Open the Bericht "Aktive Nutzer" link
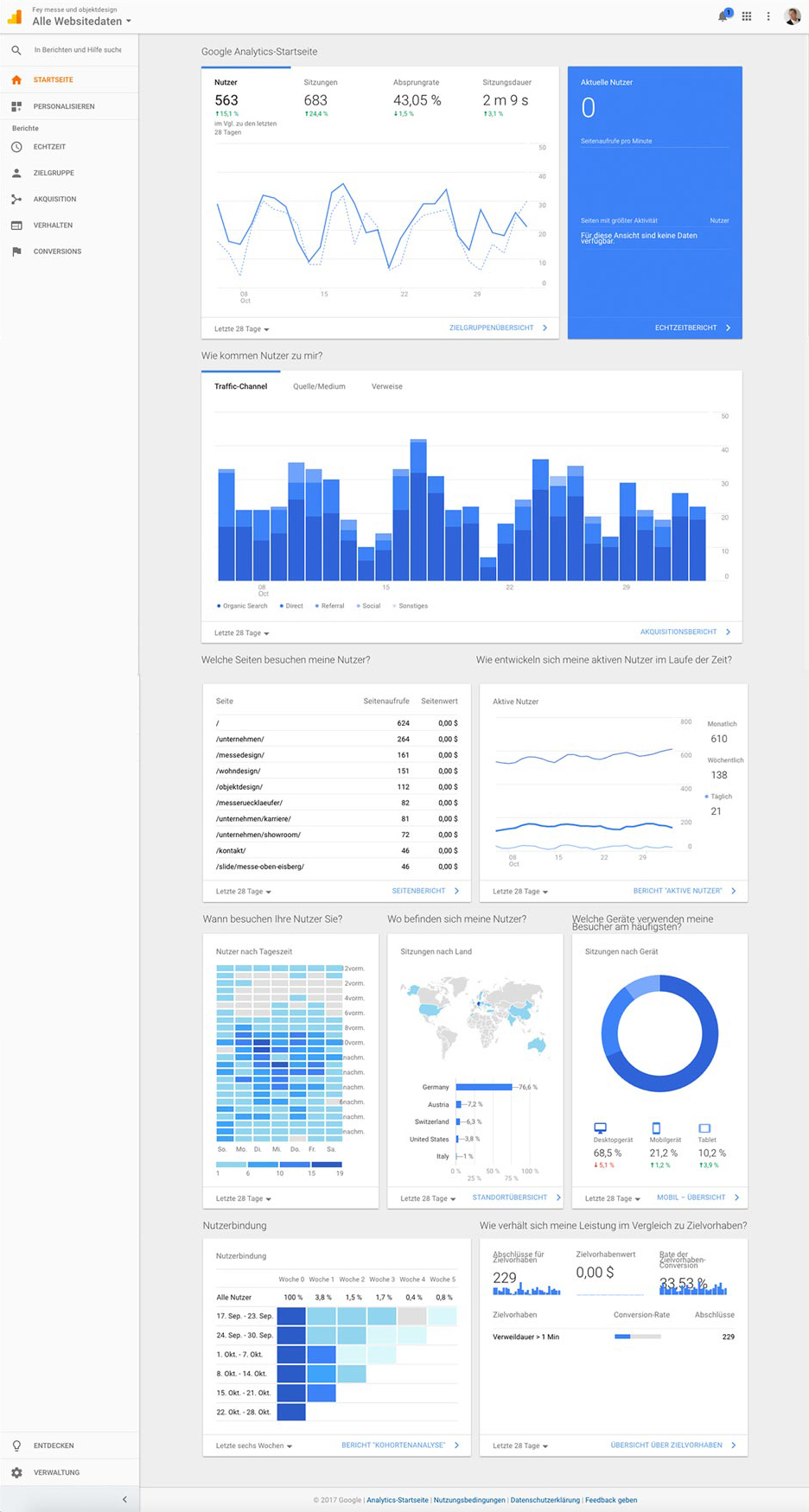This screenshot has width=809, height=1512. click(x=685, y=891)
